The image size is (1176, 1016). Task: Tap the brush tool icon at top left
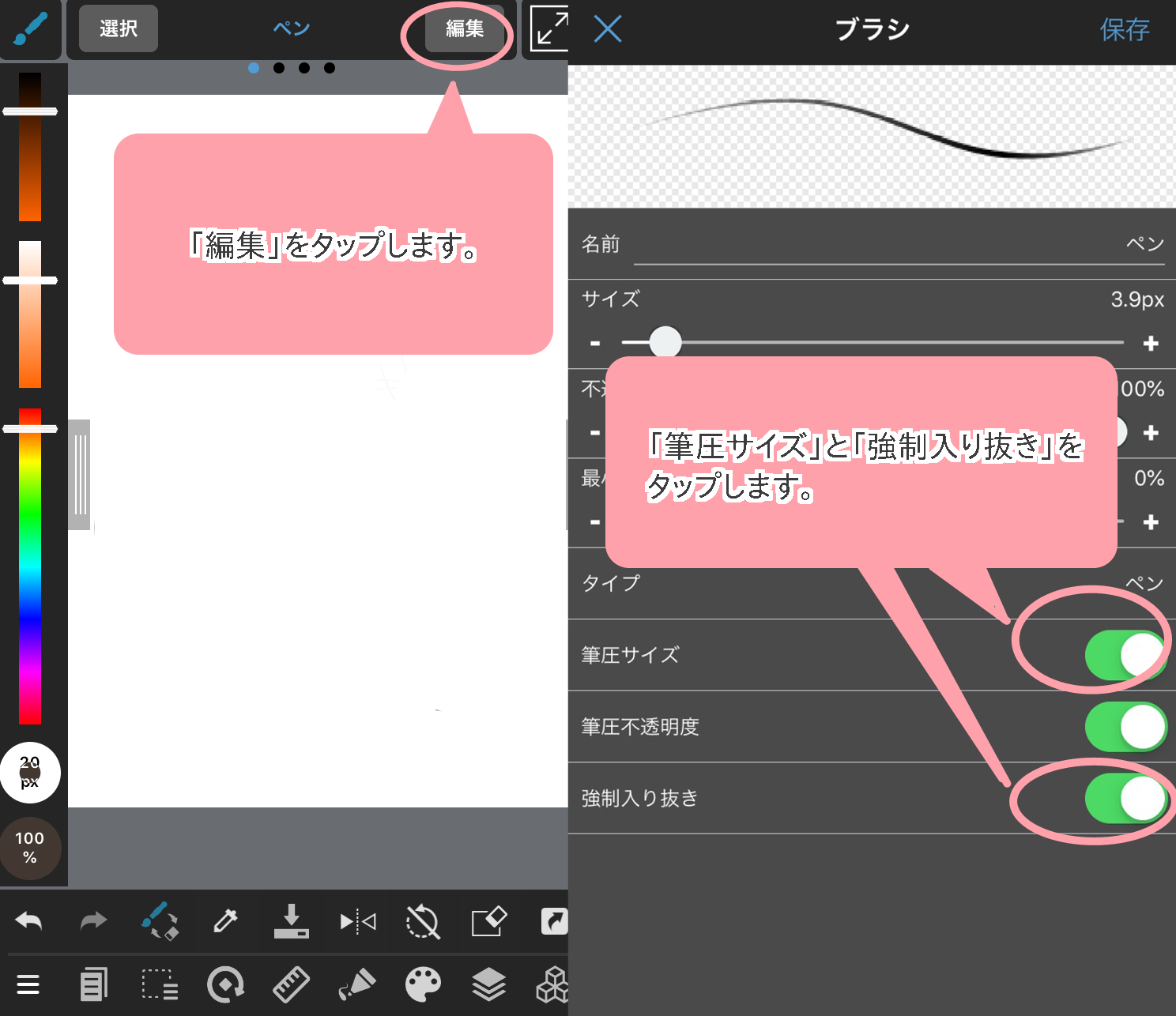tap(30, 29)
